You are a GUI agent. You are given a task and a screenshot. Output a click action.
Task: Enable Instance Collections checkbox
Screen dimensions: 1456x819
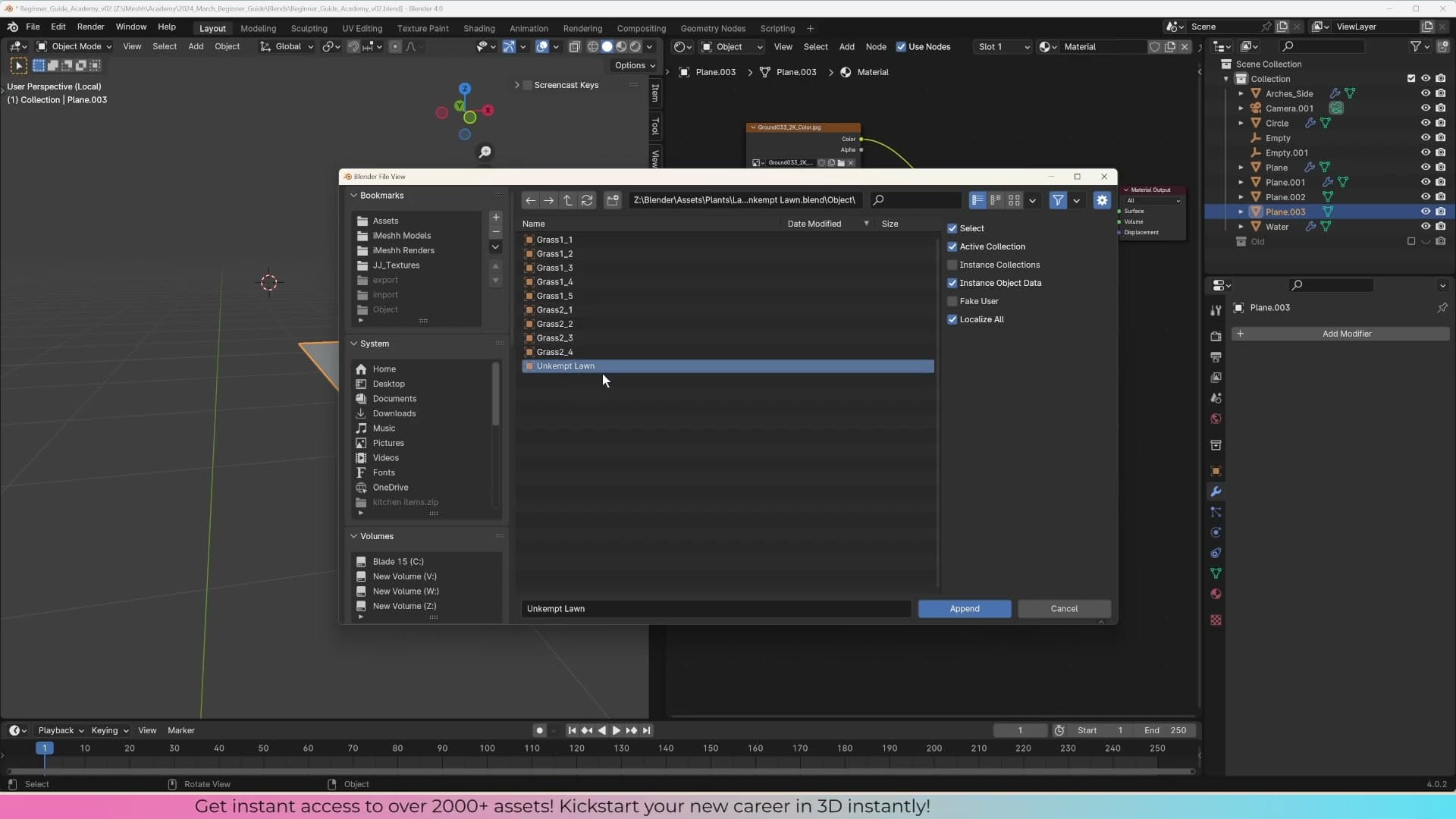click(952, 265)
